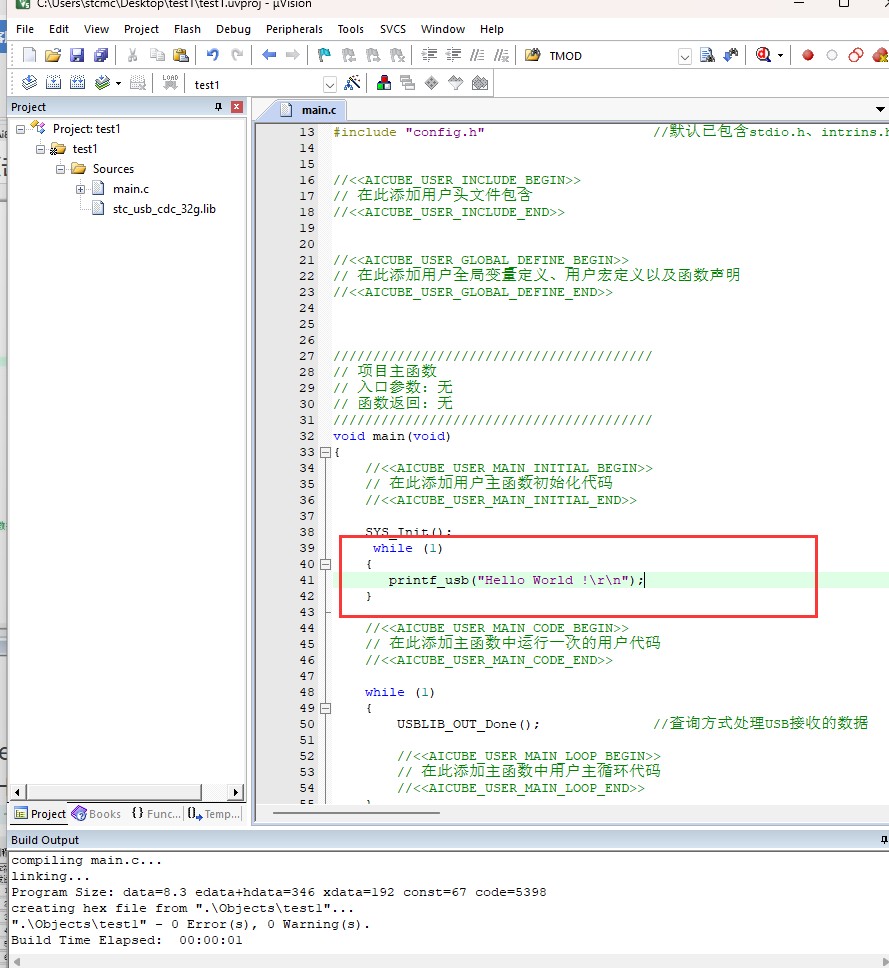
Task: Select stc_usb_cdc_32g.lib in project tree
Action: pyautogui.click(x=164, y=209)
